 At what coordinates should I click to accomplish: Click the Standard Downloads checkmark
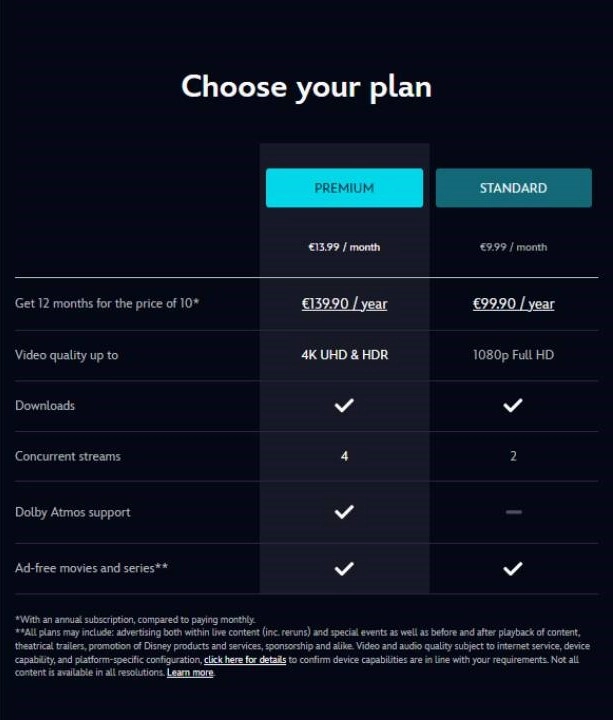[512, 405]
